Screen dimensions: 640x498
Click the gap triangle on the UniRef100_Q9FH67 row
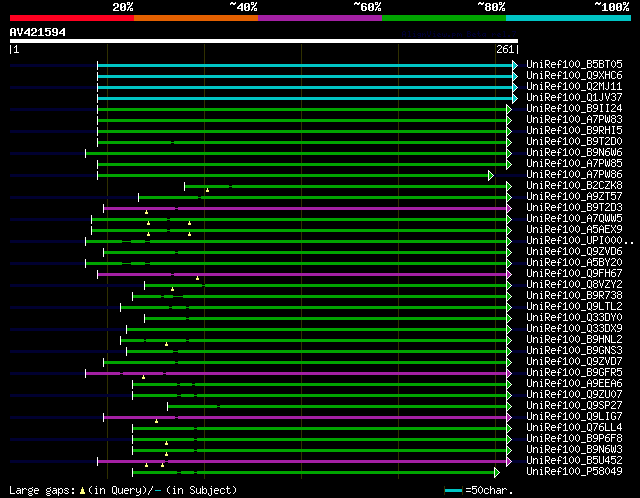pyautogui.click(x=197, y=278)
